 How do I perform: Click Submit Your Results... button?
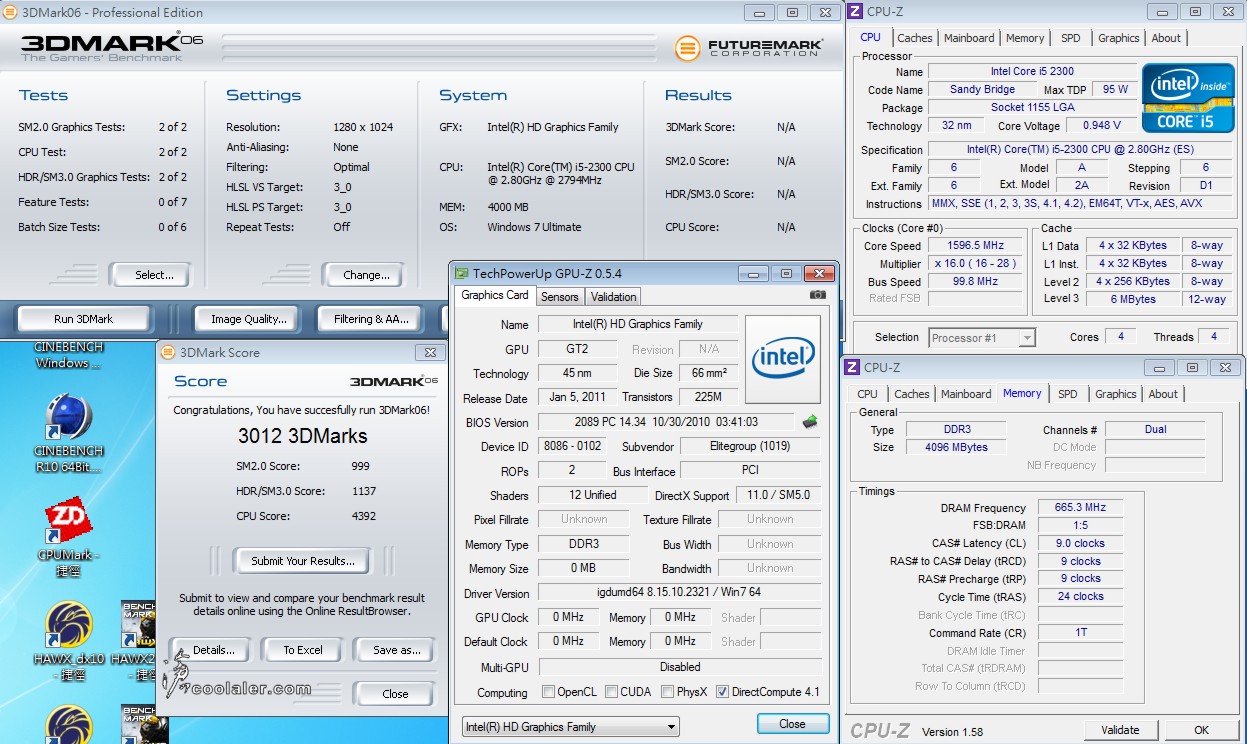(302, 561)
